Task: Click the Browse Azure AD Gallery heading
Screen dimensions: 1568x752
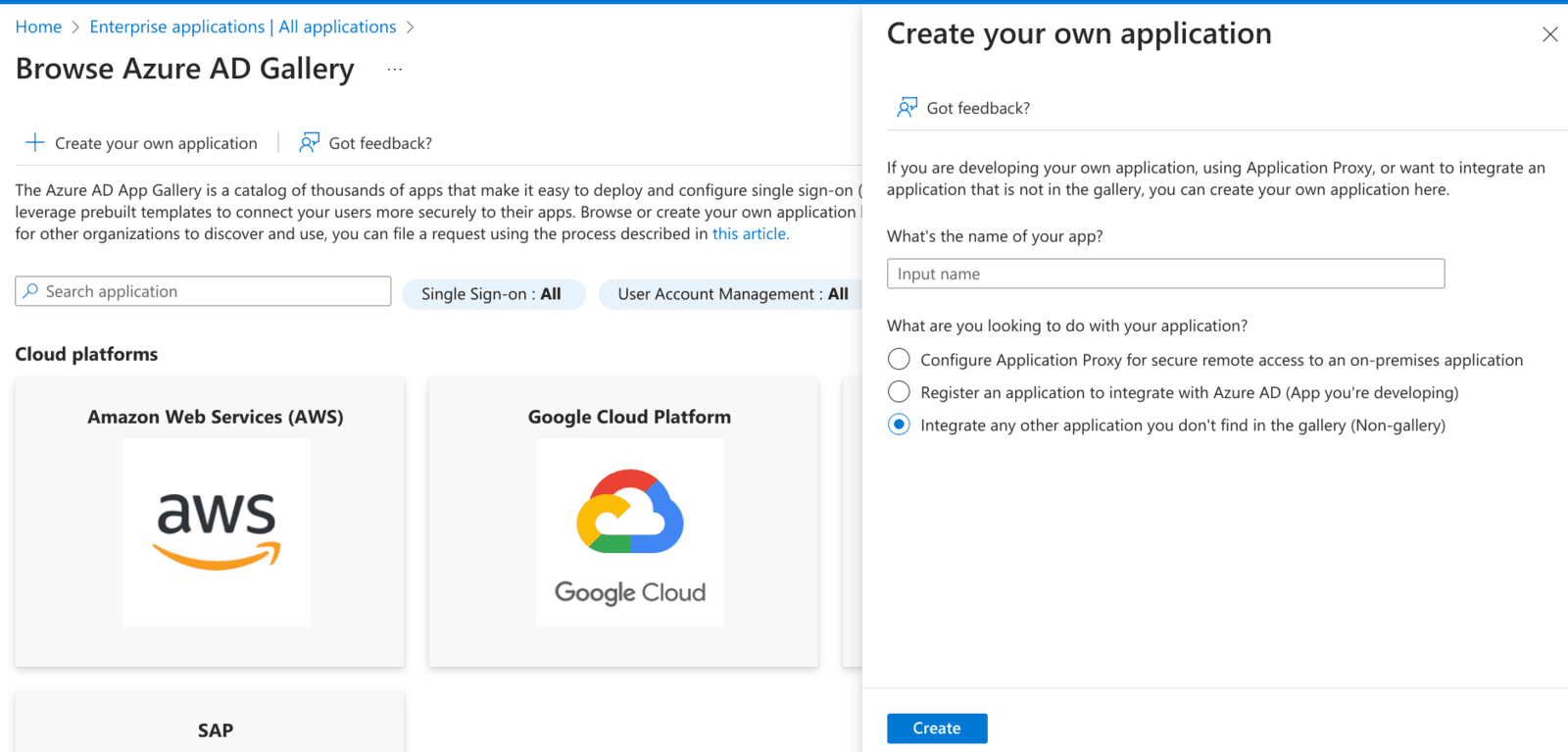Action: 184,69
